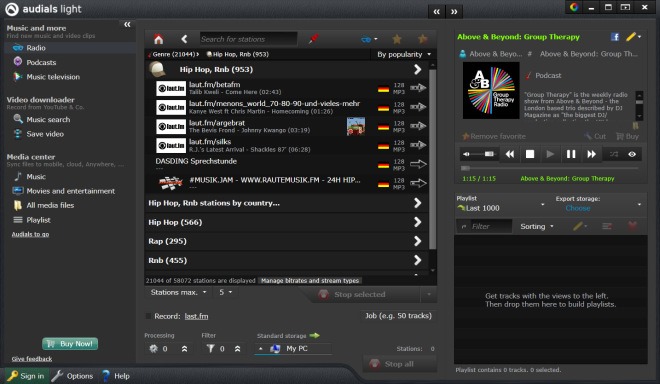The image size is (660, 384).
Task: Click the Genre (21044) breadcrumb
Action: pyautogui.click(x=173, y=54)
